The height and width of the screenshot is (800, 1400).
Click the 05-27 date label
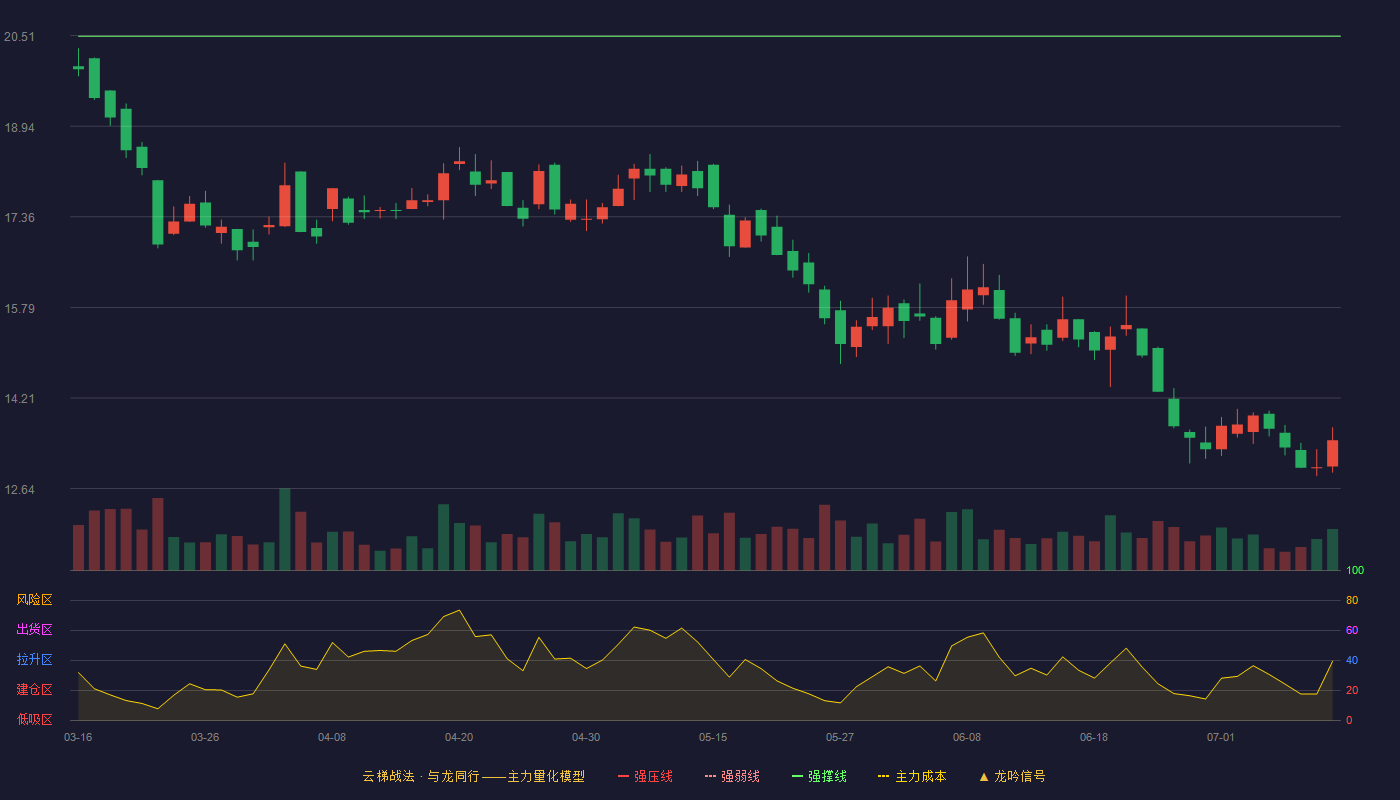(840, 737)
